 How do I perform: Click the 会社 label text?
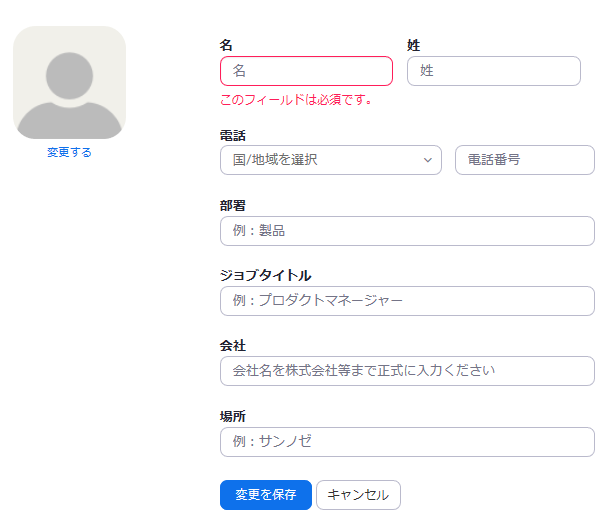coord(233,346)
